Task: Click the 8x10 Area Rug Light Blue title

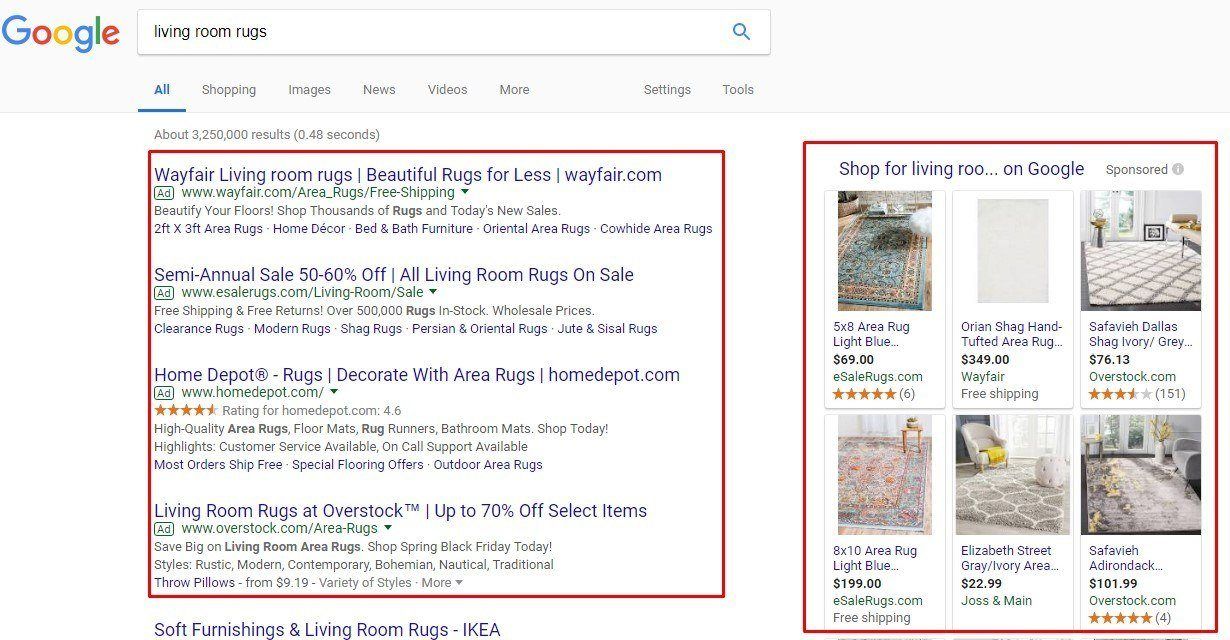Action: pyautogui.click(x=875, y=558)
